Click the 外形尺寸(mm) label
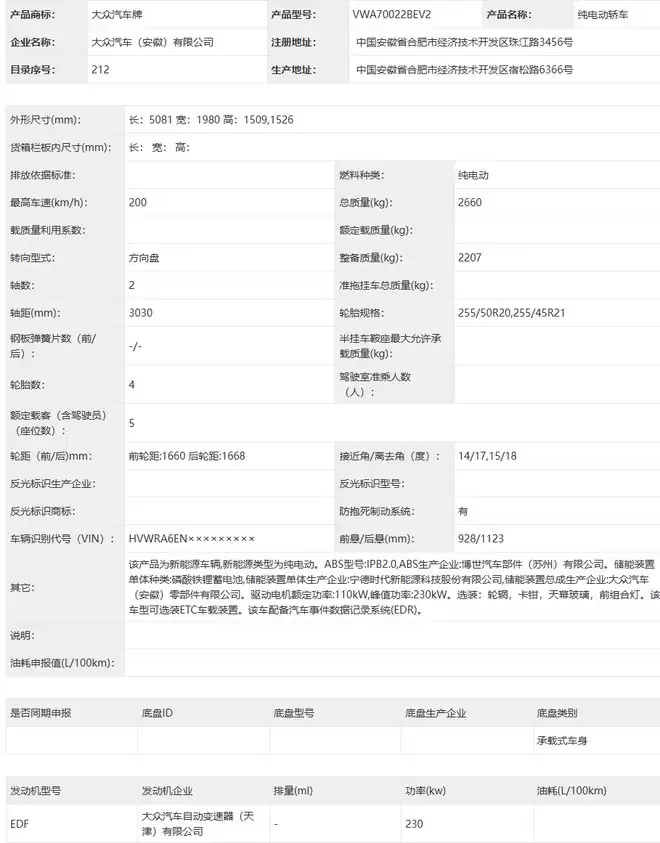The width and height of the screenshot is (660, 843). [45, 119]
